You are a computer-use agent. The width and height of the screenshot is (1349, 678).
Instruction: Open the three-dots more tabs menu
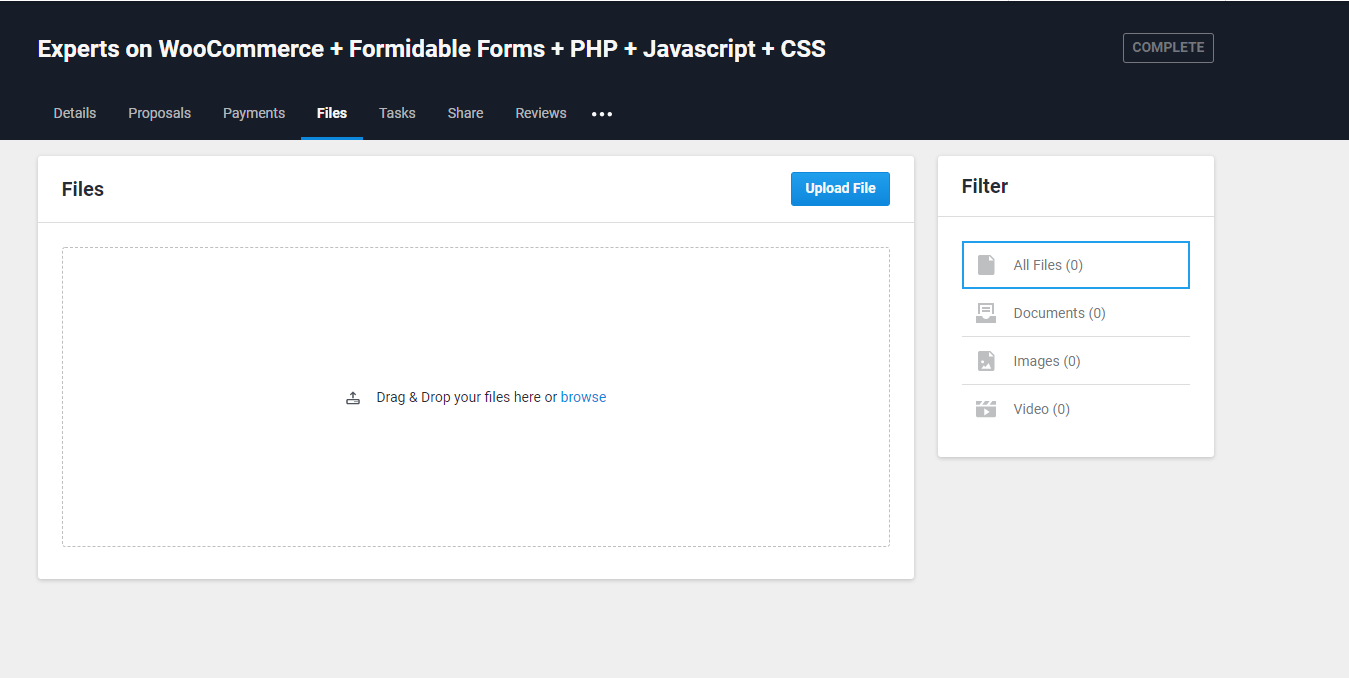pyautogui.click(x=602, y=114)
